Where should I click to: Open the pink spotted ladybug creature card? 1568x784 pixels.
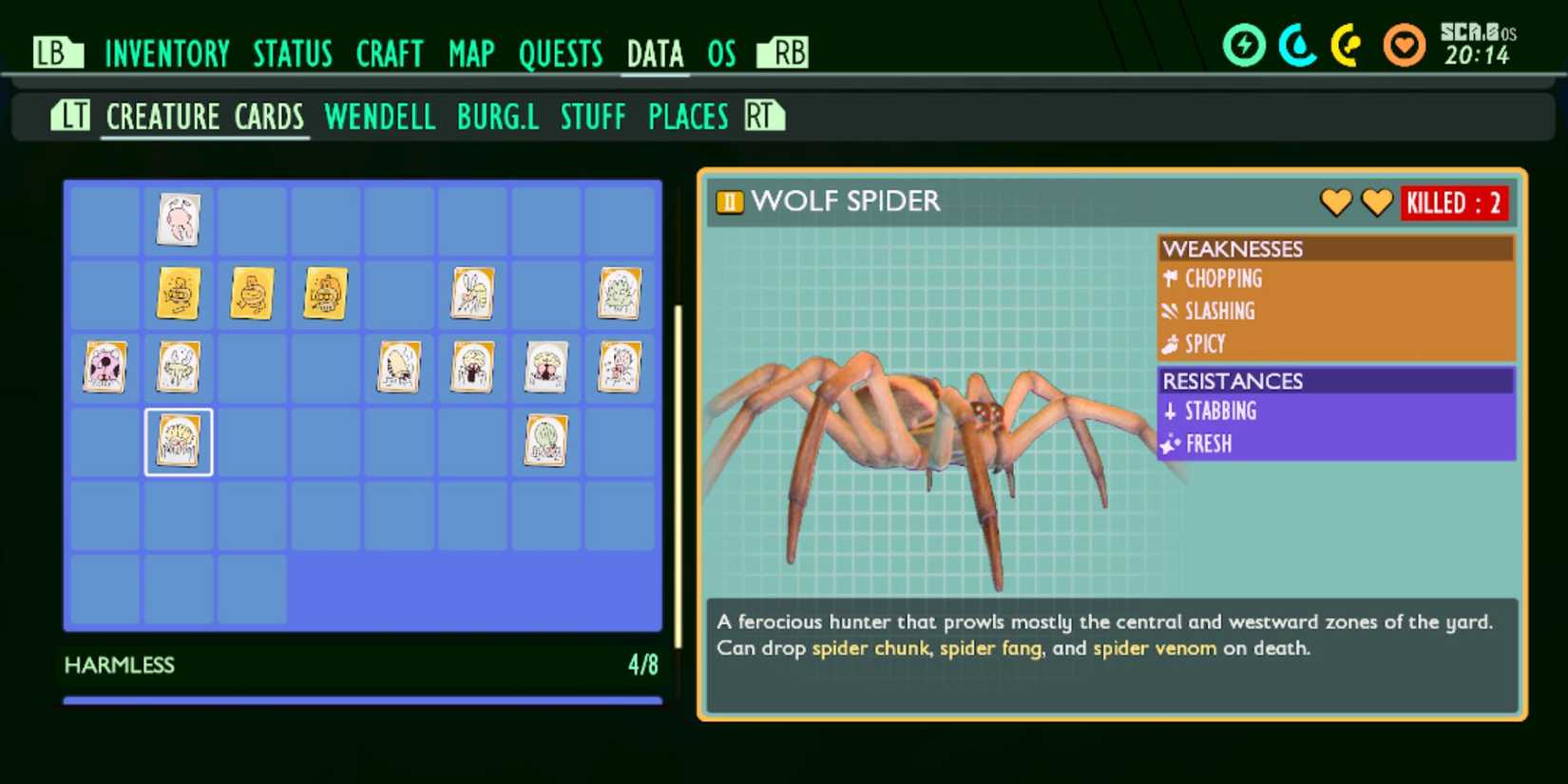pos(105,368)
